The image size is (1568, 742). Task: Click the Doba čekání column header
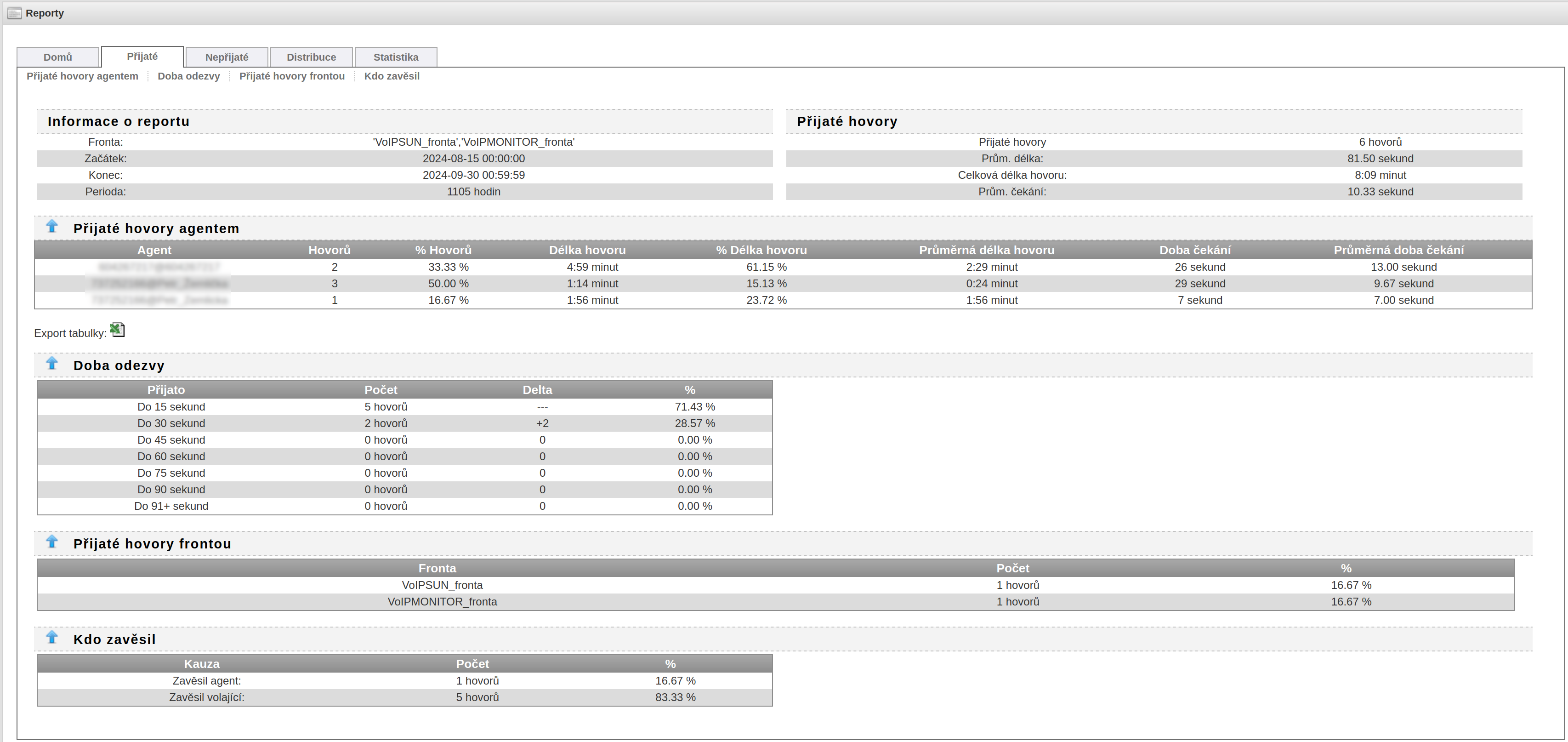pos(1195,250)
